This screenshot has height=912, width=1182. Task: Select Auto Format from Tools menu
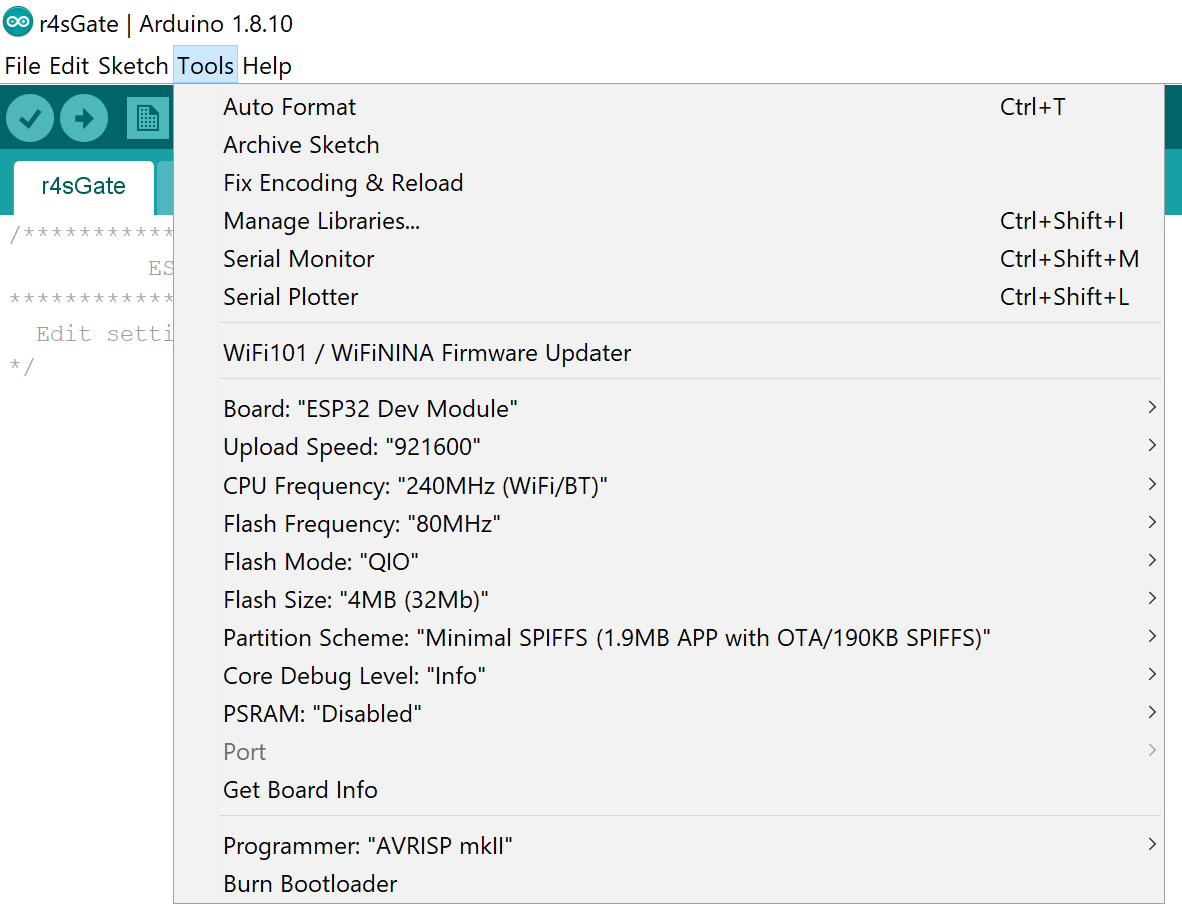tap(290, 107)
